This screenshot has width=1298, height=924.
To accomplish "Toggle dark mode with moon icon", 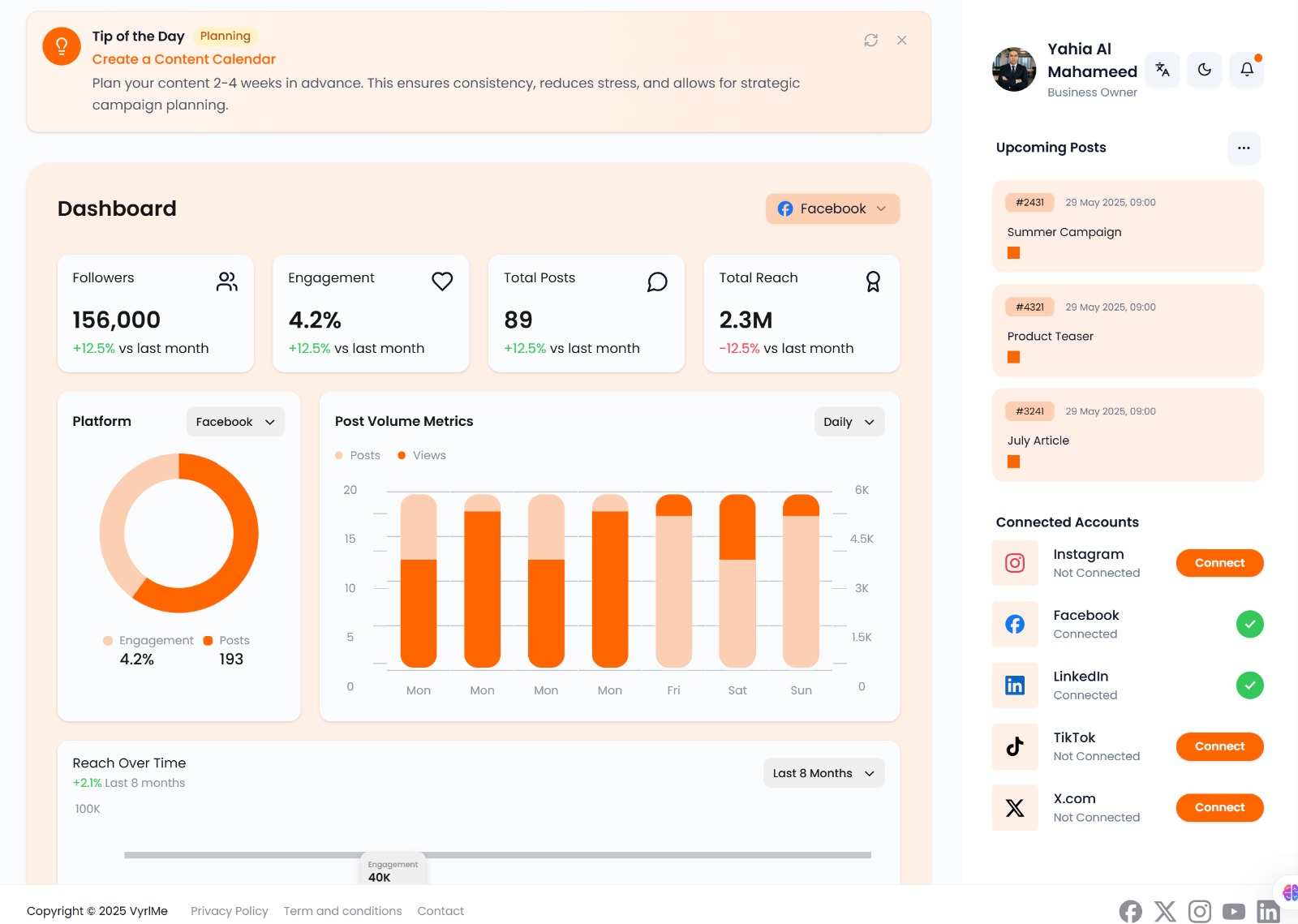I will pos(1205,70).
